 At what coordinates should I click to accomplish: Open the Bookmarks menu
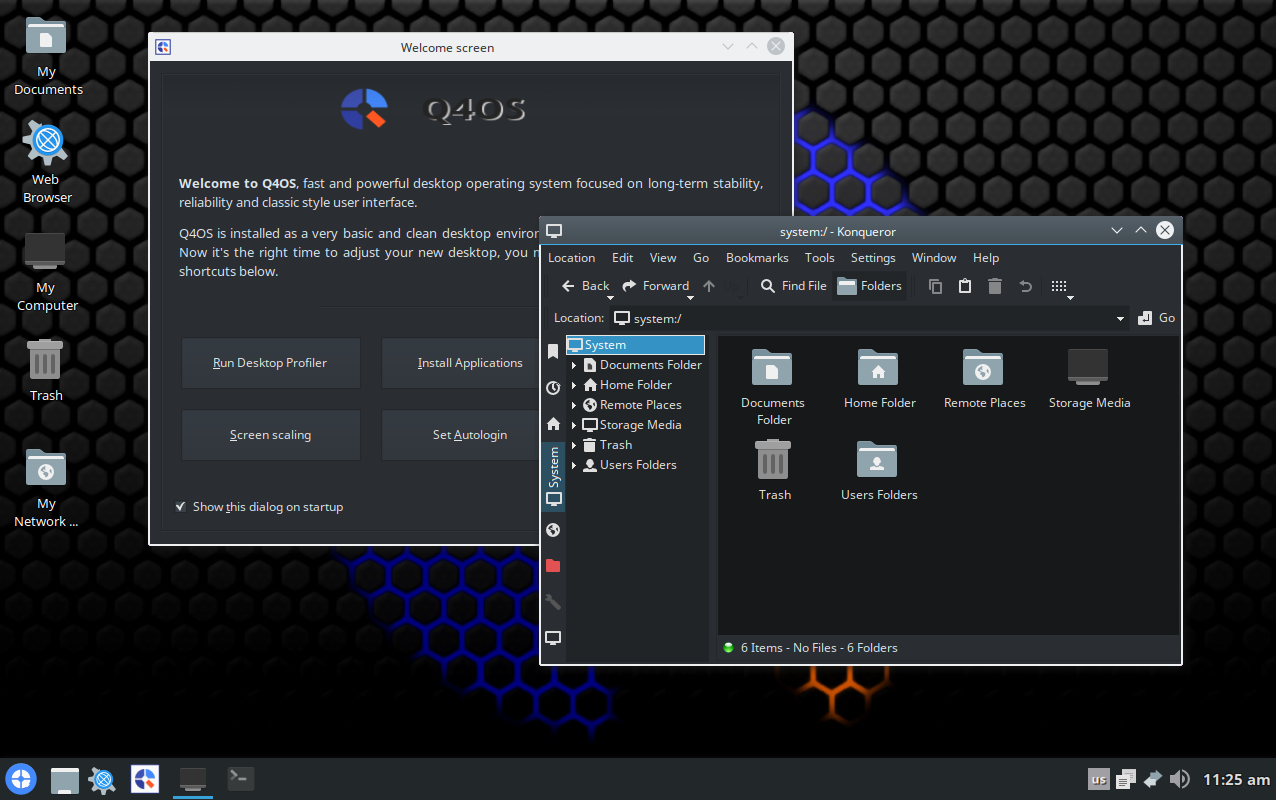coord(757,258)
